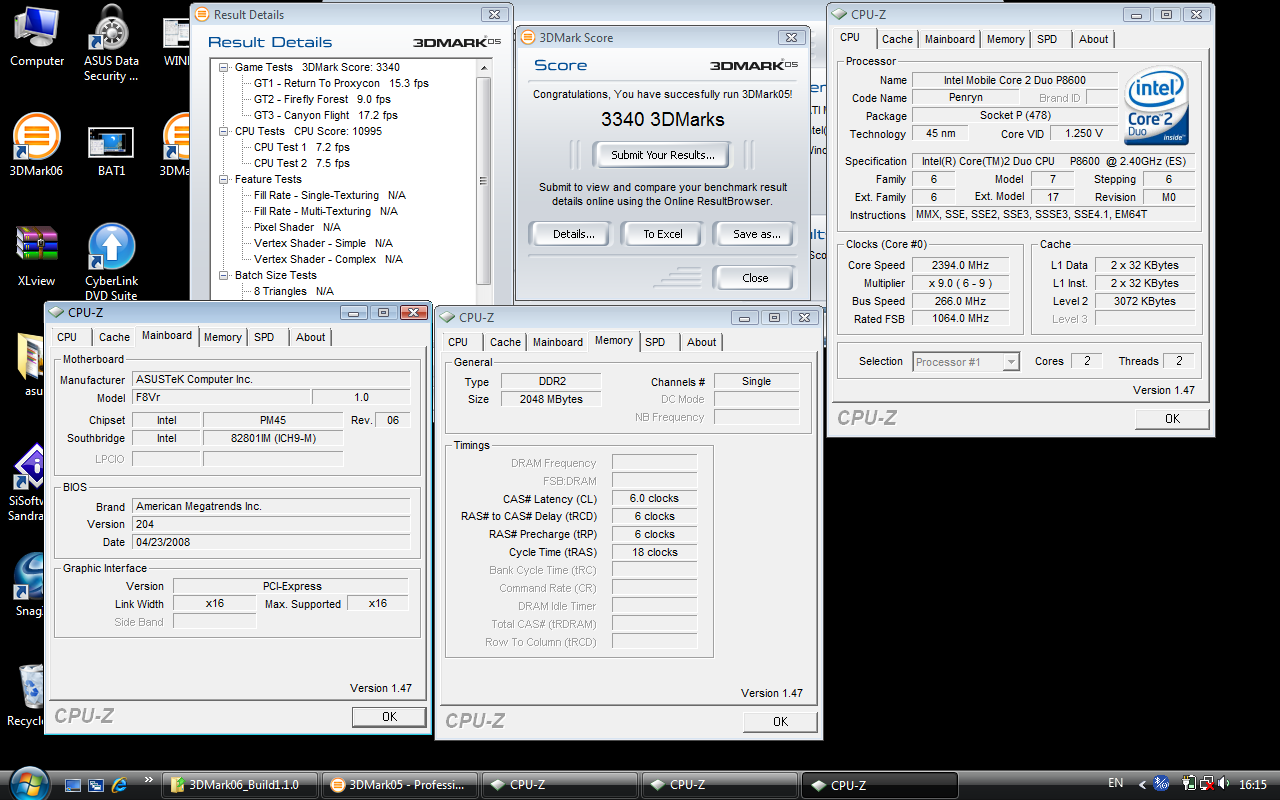Click the memory size value 2048 MBytes
1280x800 pixels.
[549, 399]
